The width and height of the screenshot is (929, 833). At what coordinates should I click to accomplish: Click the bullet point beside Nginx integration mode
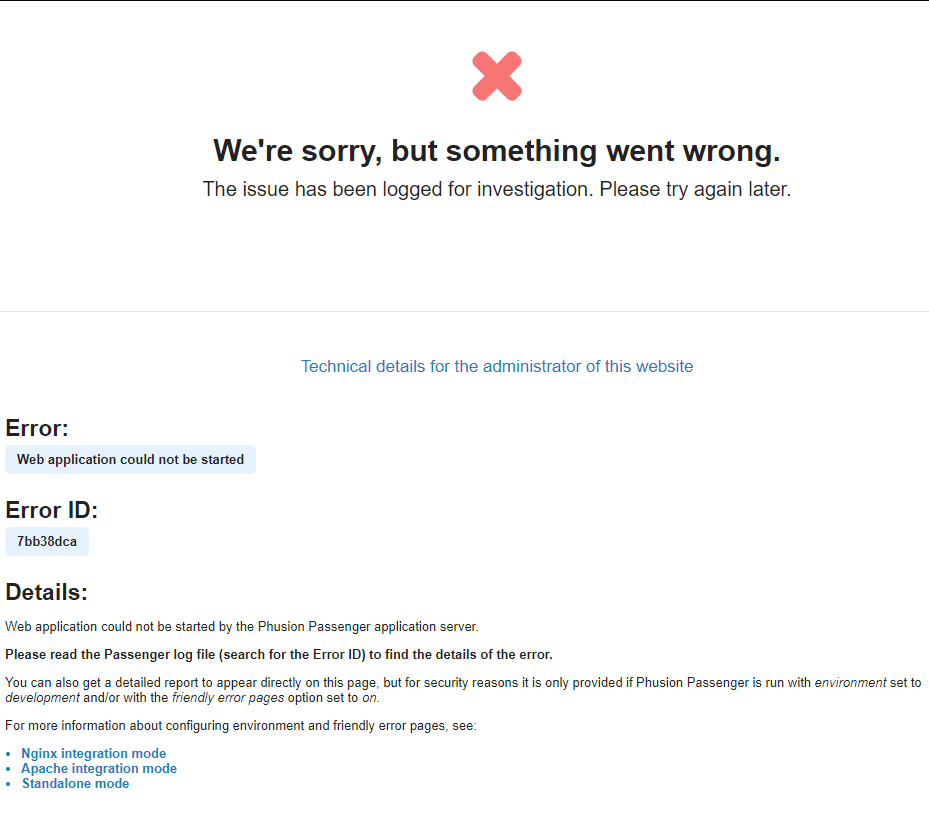coord(9,755)
